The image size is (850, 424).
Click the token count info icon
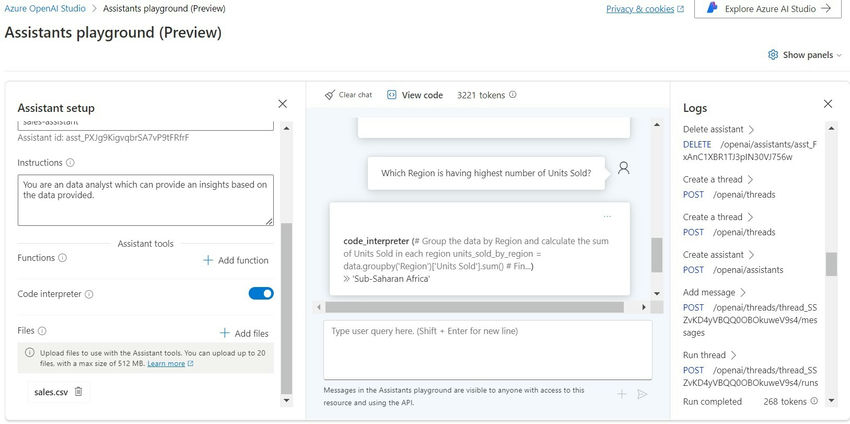[x=513, y=95]
